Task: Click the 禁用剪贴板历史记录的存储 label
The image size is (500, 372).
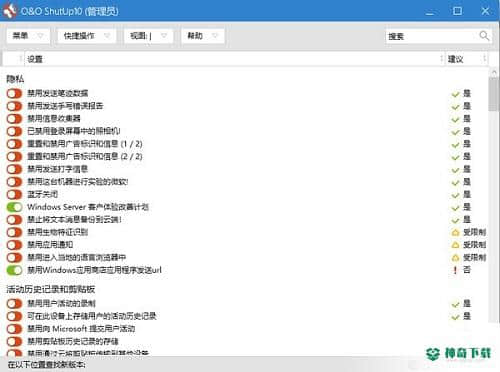Action: [73, 341]
